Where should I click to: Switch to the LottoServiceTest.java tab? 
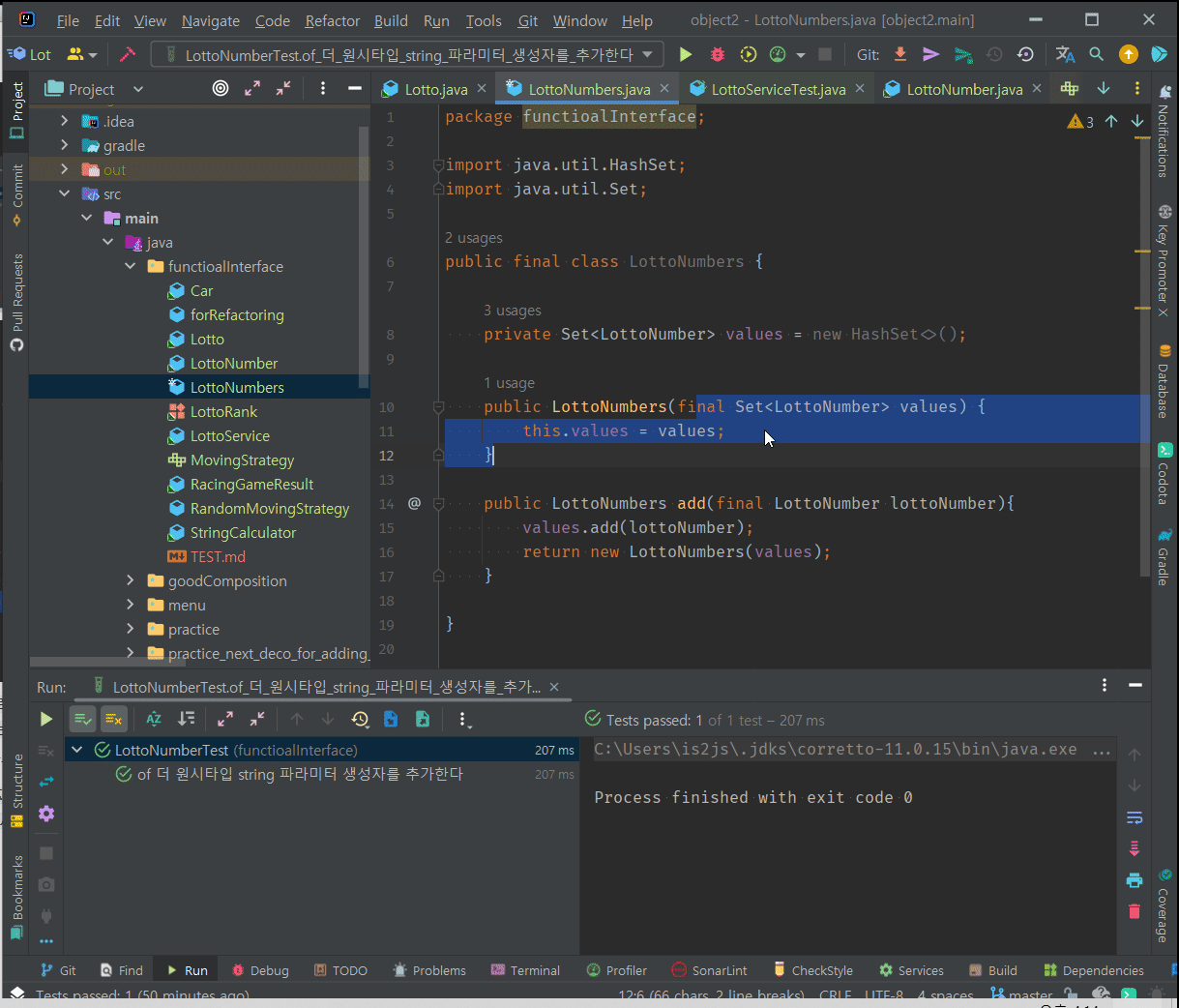[x=778, y=89]
